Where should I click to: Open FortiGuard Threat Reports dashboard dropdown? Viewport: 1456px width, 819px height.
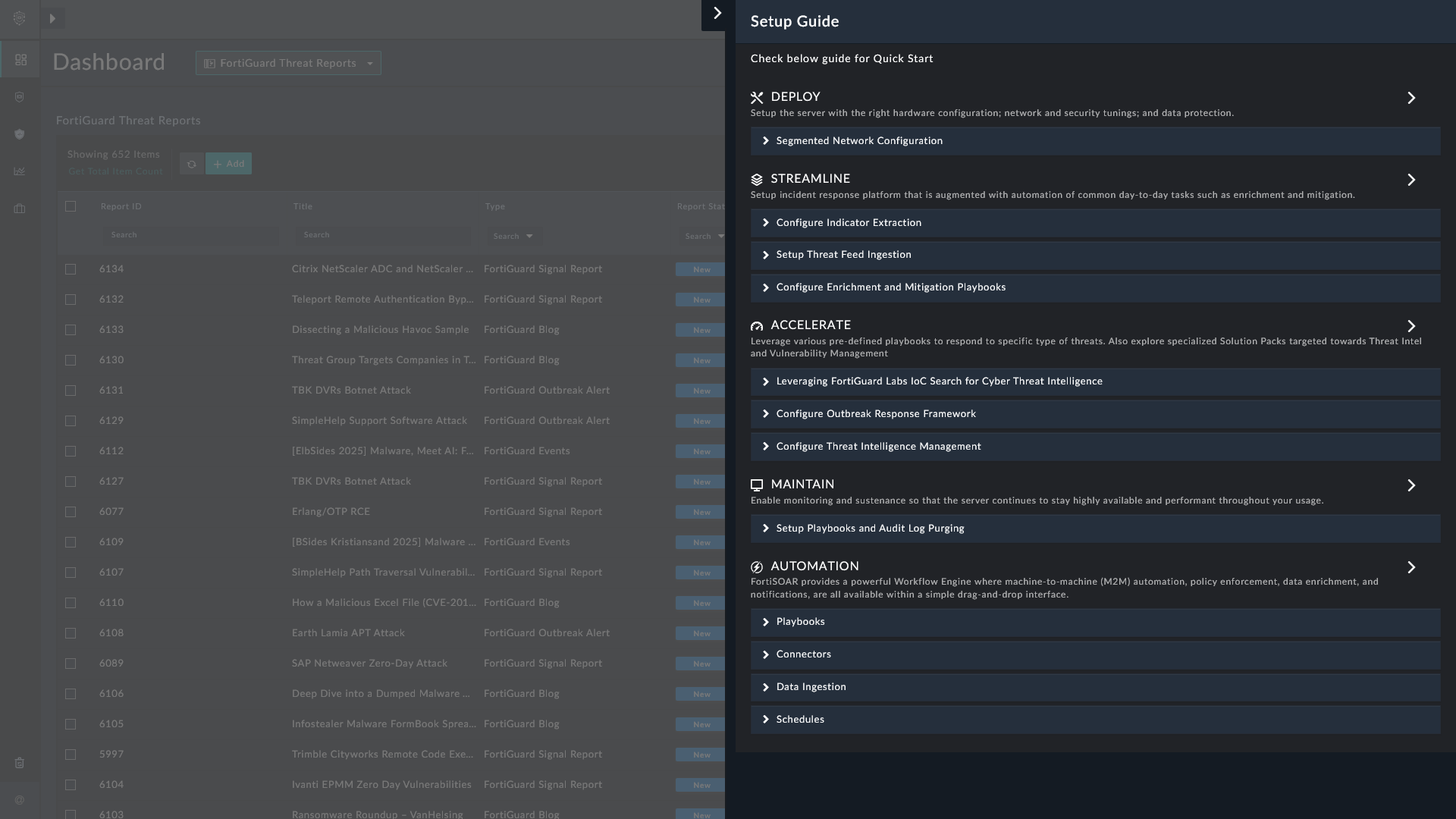[288, 63]
